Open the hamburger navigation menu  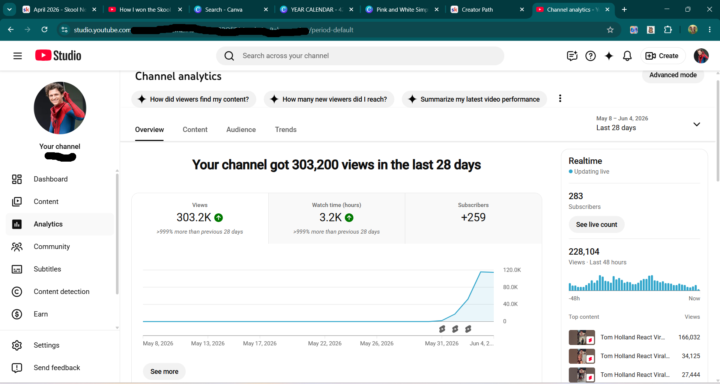pos(17,56)
